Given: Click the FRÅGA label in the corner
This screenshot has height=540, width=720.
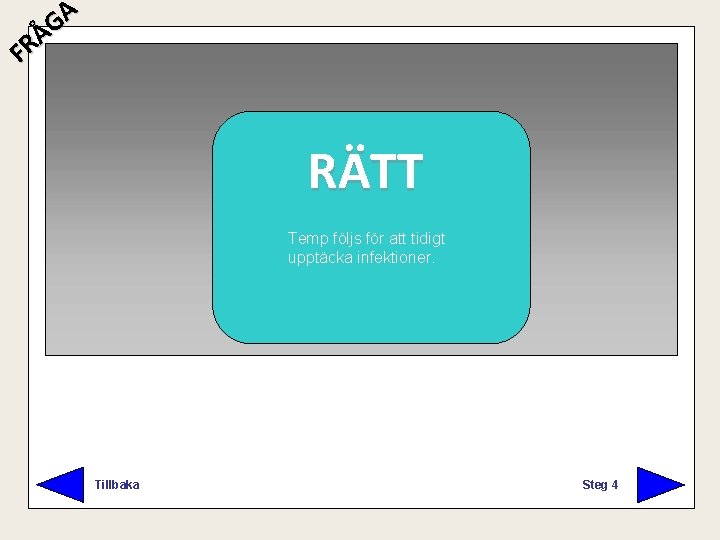Looking at the screenshot, I should coord(43,32).
